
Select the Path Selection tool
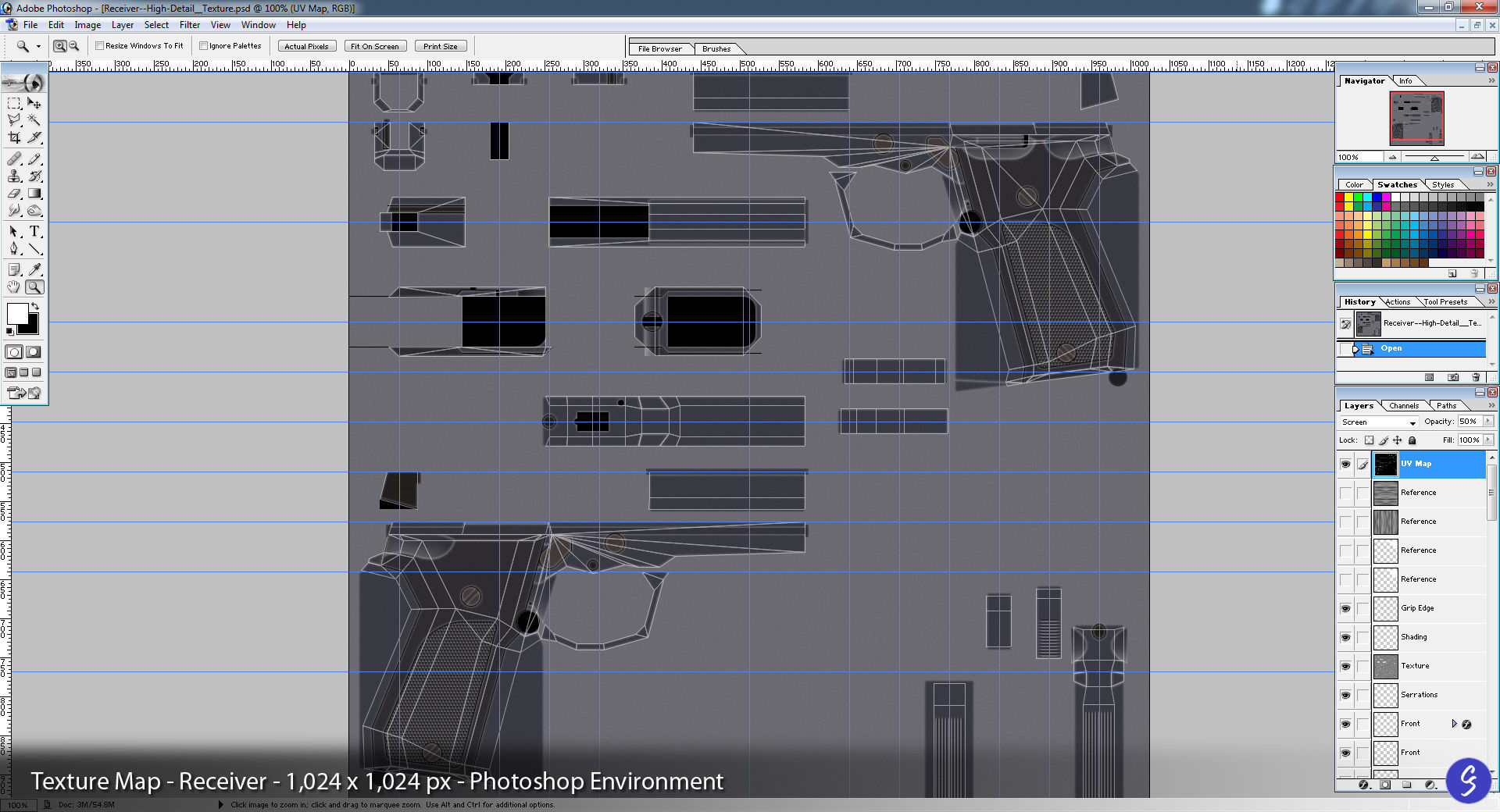(14, 232)
